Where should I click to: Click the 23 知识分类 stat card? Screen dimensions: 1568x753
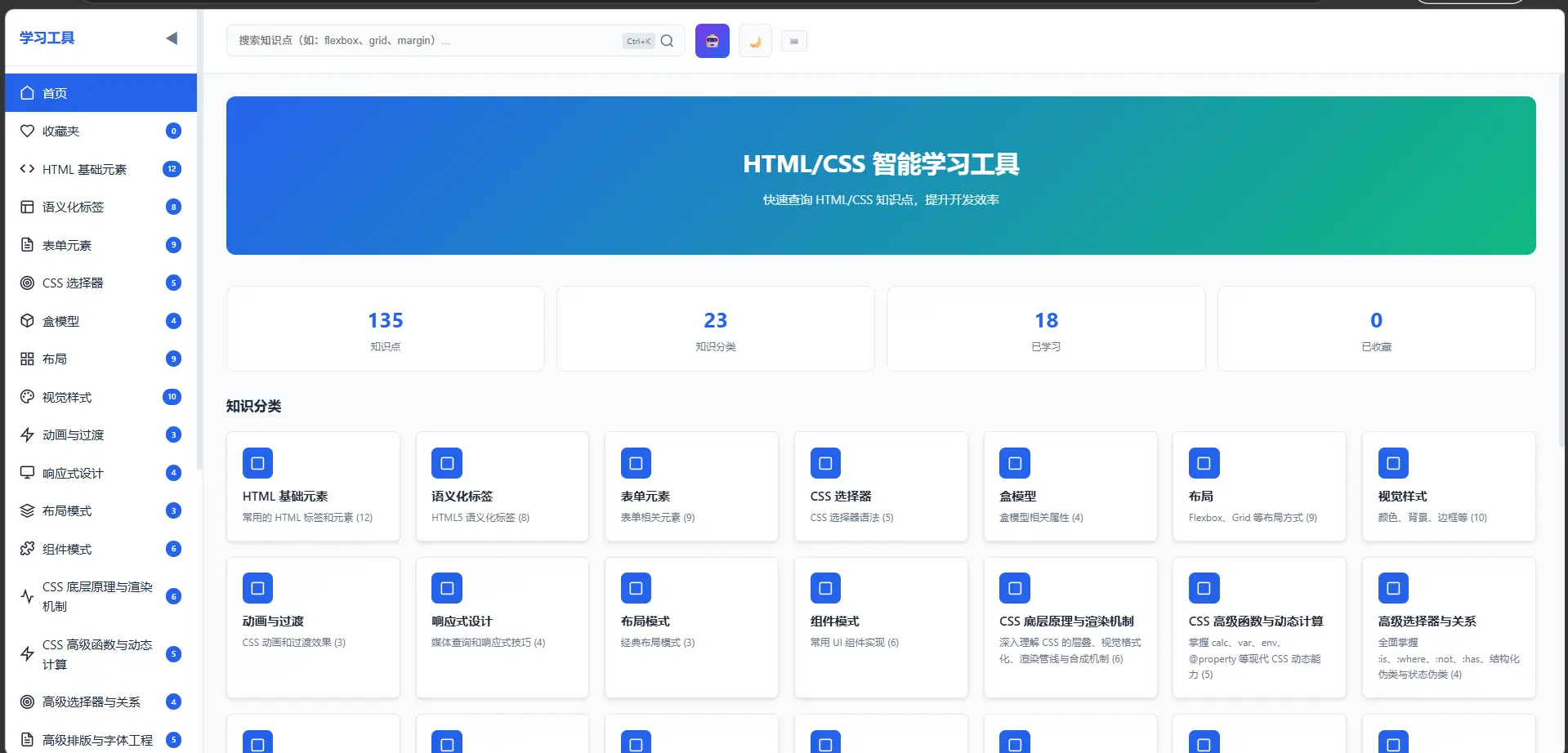tap(716, 329)
